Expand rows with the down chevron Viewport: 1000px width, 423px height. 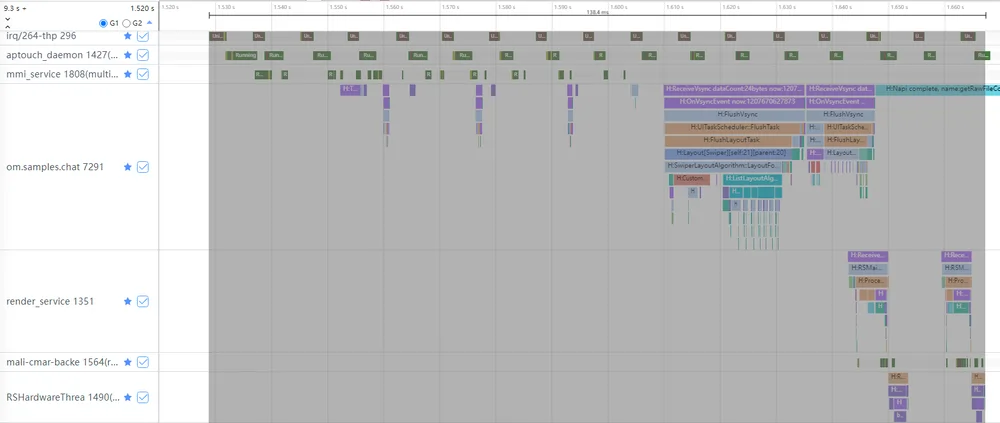pyautogui.click(x=8, y=19)
